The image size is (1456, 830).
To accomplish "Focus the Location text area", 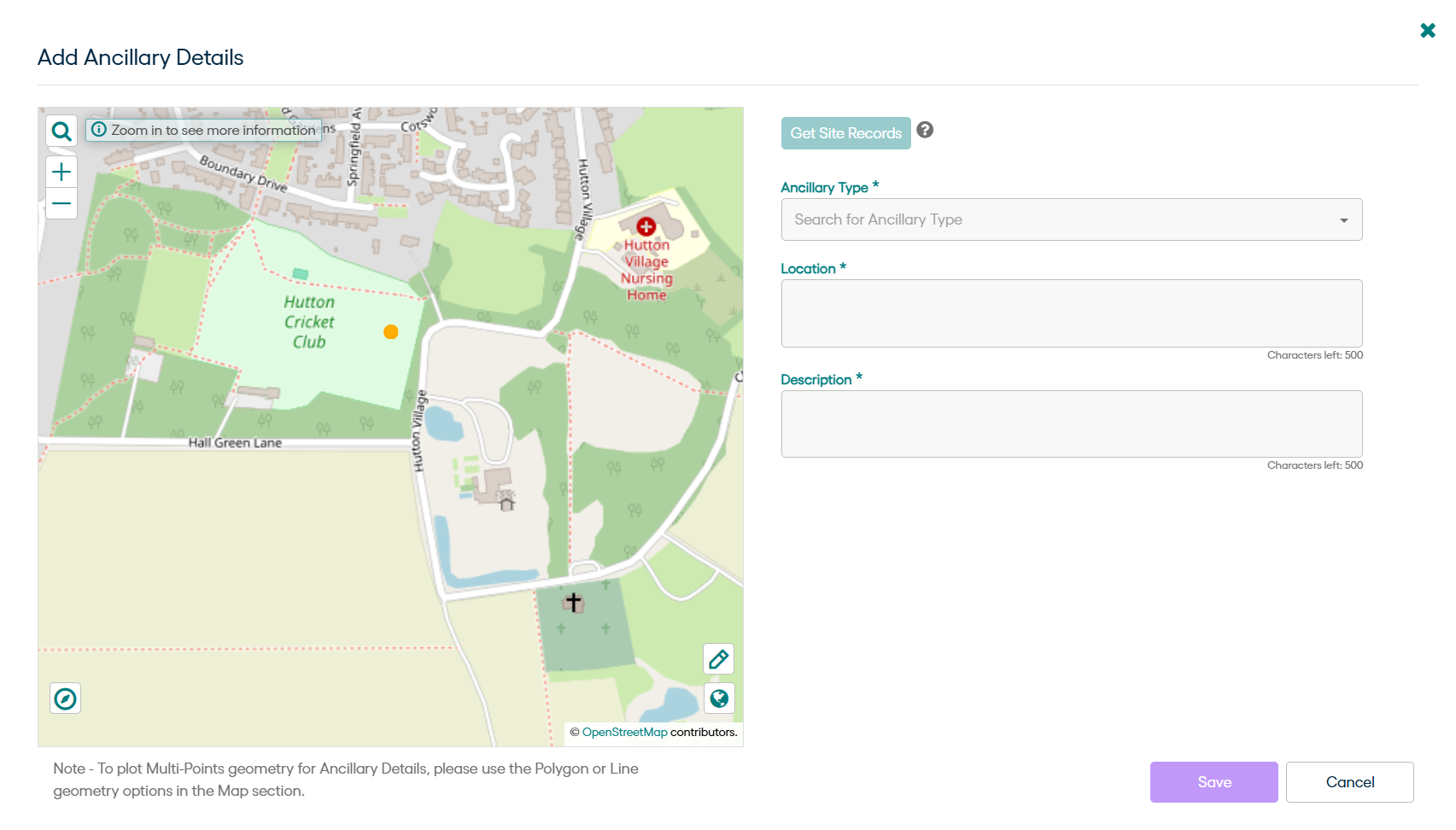I will [1071, 313].
